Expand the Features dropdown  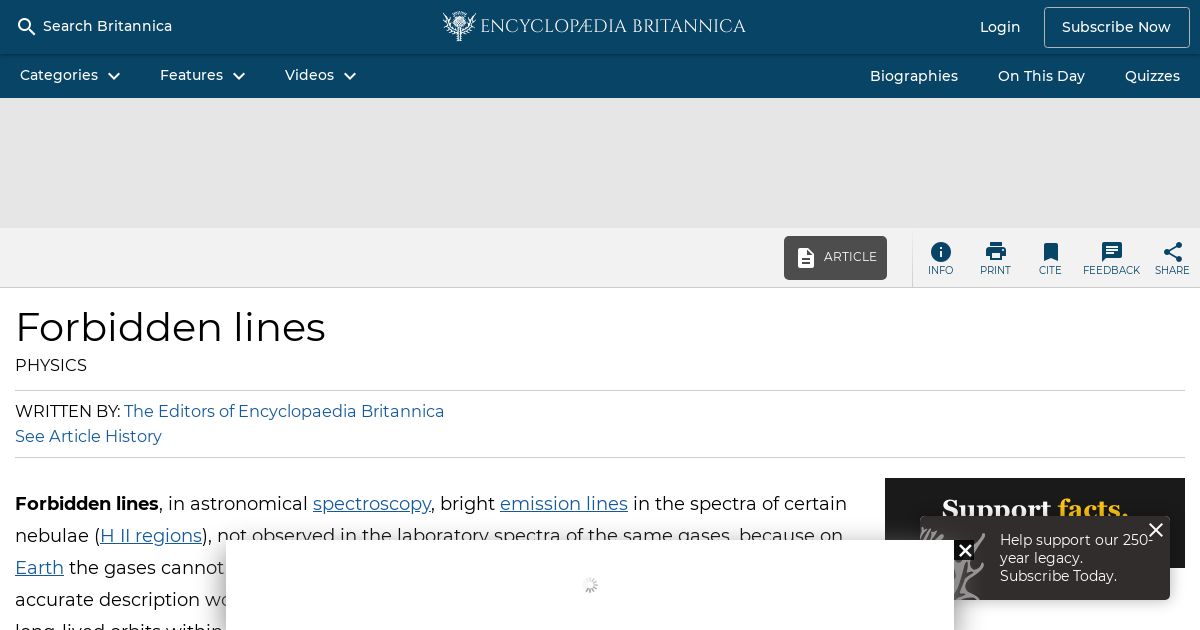[x=203, y=76]
